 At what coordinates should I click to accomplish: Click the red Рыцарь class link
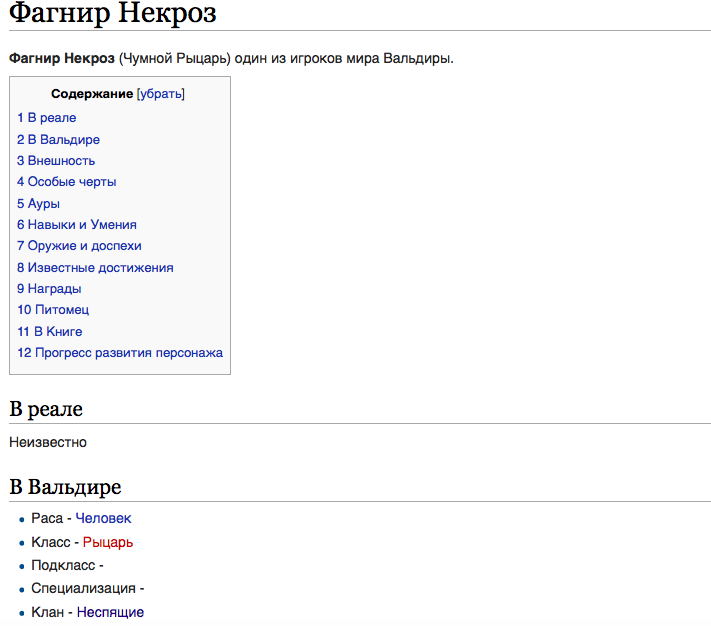click(x=107, y=542)
